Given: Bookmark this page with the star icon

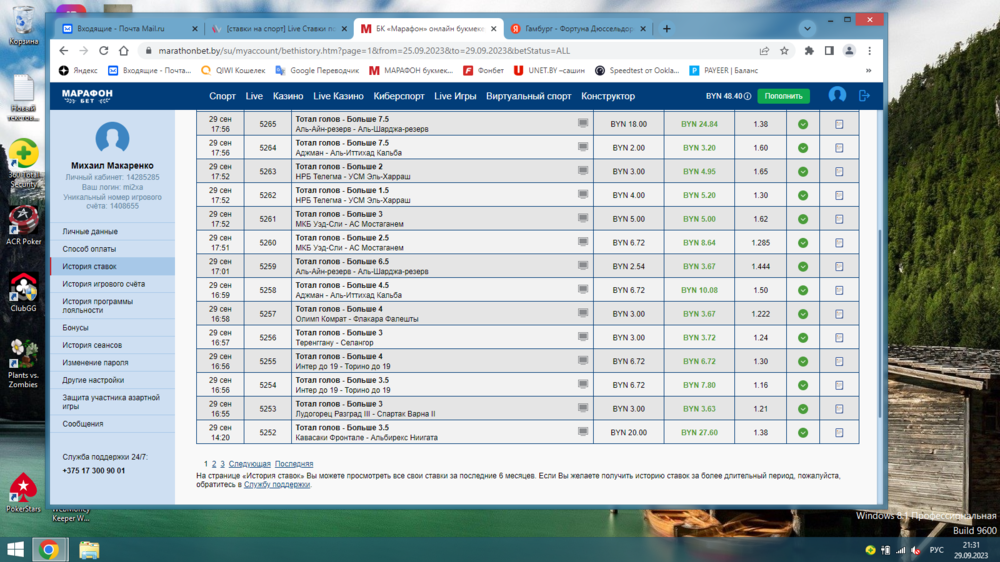Looking at the screenshot, I should tap(786, 51).
